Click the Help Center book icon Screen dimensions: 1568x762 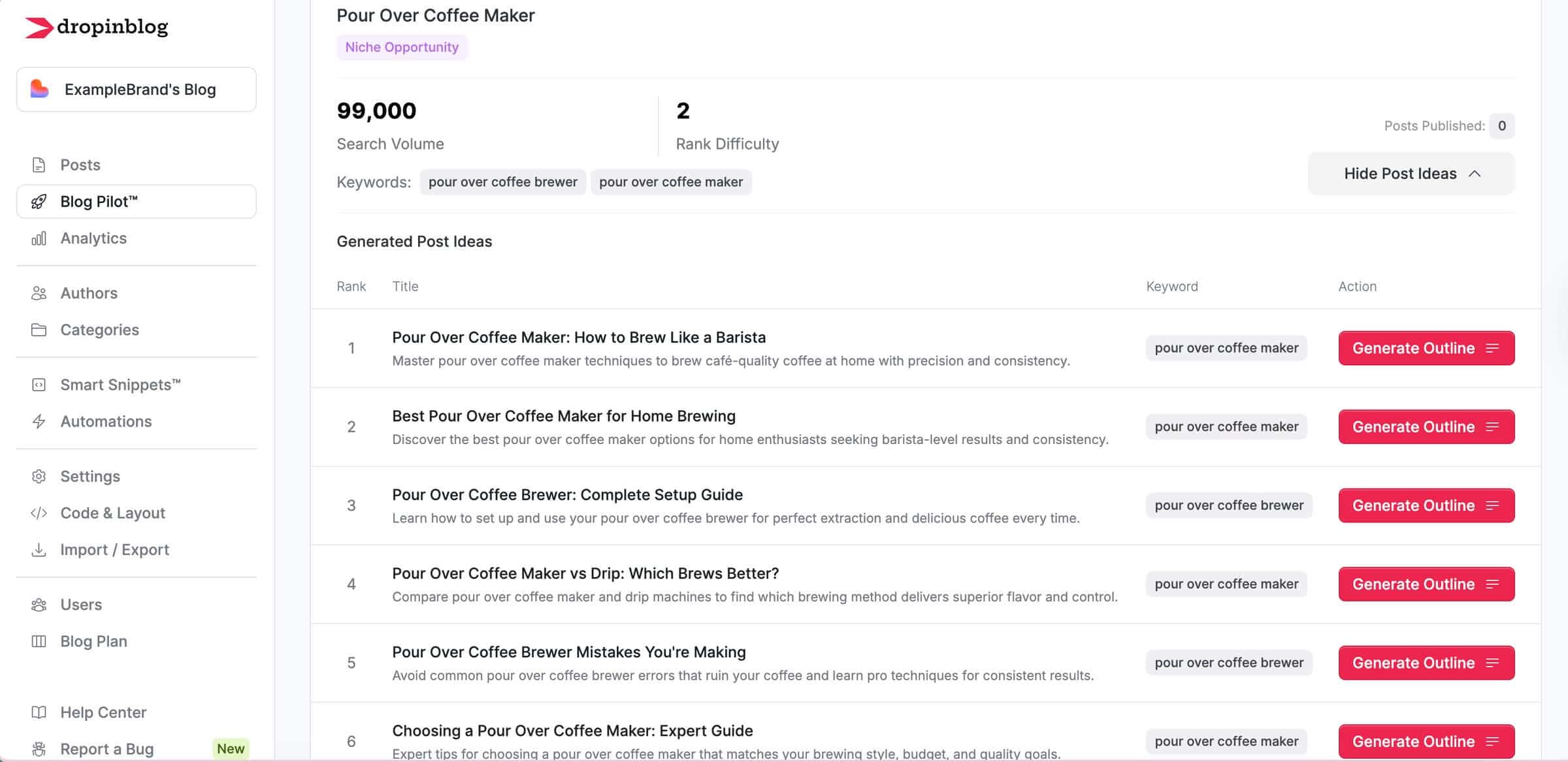[x=39, y=712]
